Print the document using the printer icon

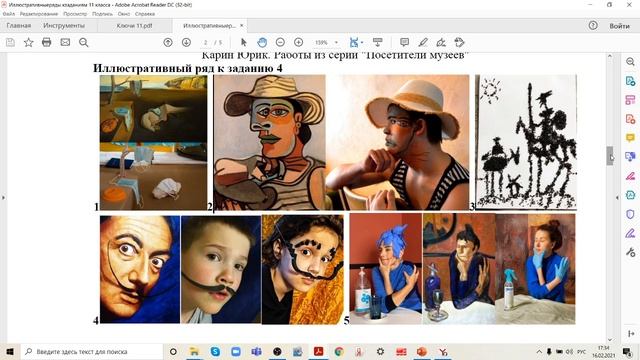click(x=47, y=42)
